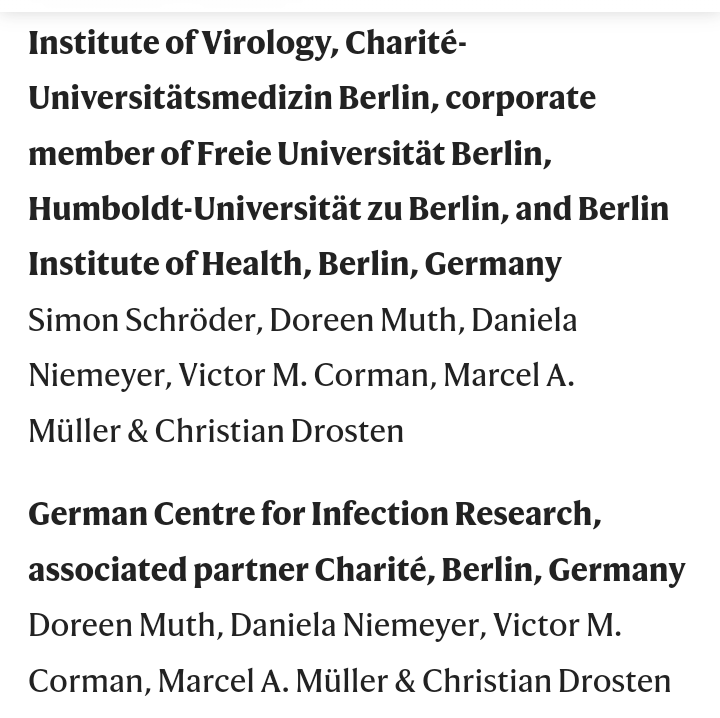Click Doreen Muth under German Centre heading
The width and height of the screenshot is (720, 718).
coord(122,625)
